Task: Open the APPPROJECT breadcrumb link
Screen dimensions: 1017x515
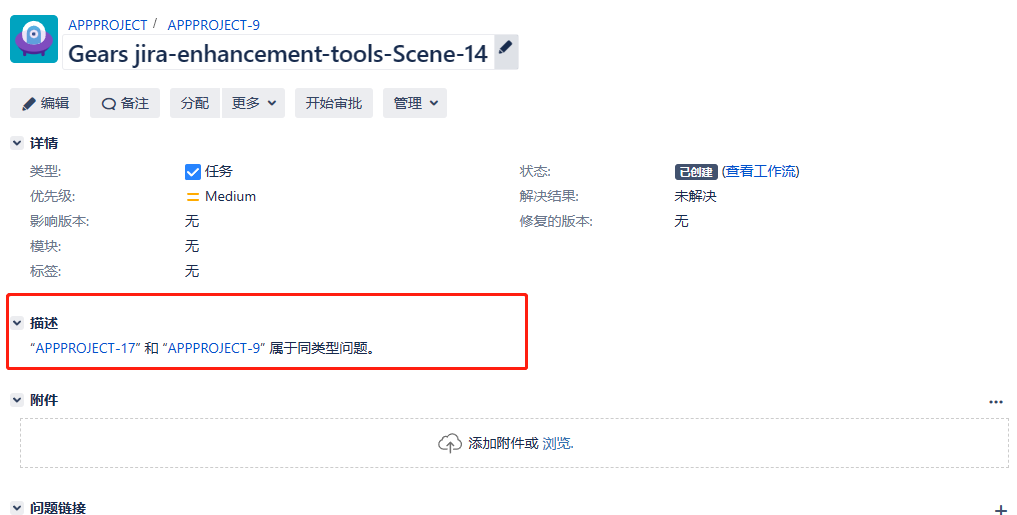Action: (x=107, y=25)
